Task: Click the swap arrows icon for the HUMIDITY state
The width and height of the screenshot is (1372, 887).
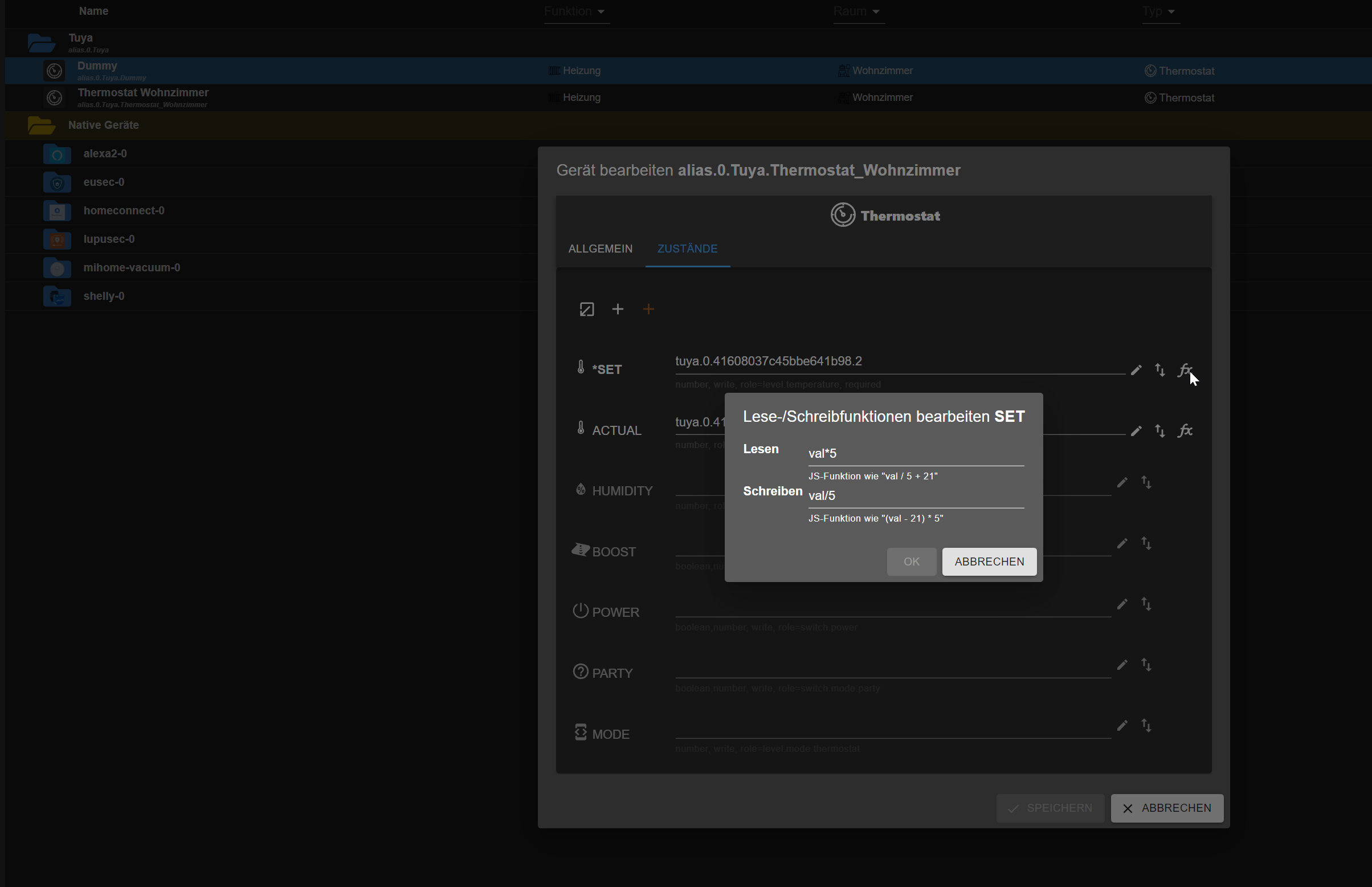Action: [1146, 483]
